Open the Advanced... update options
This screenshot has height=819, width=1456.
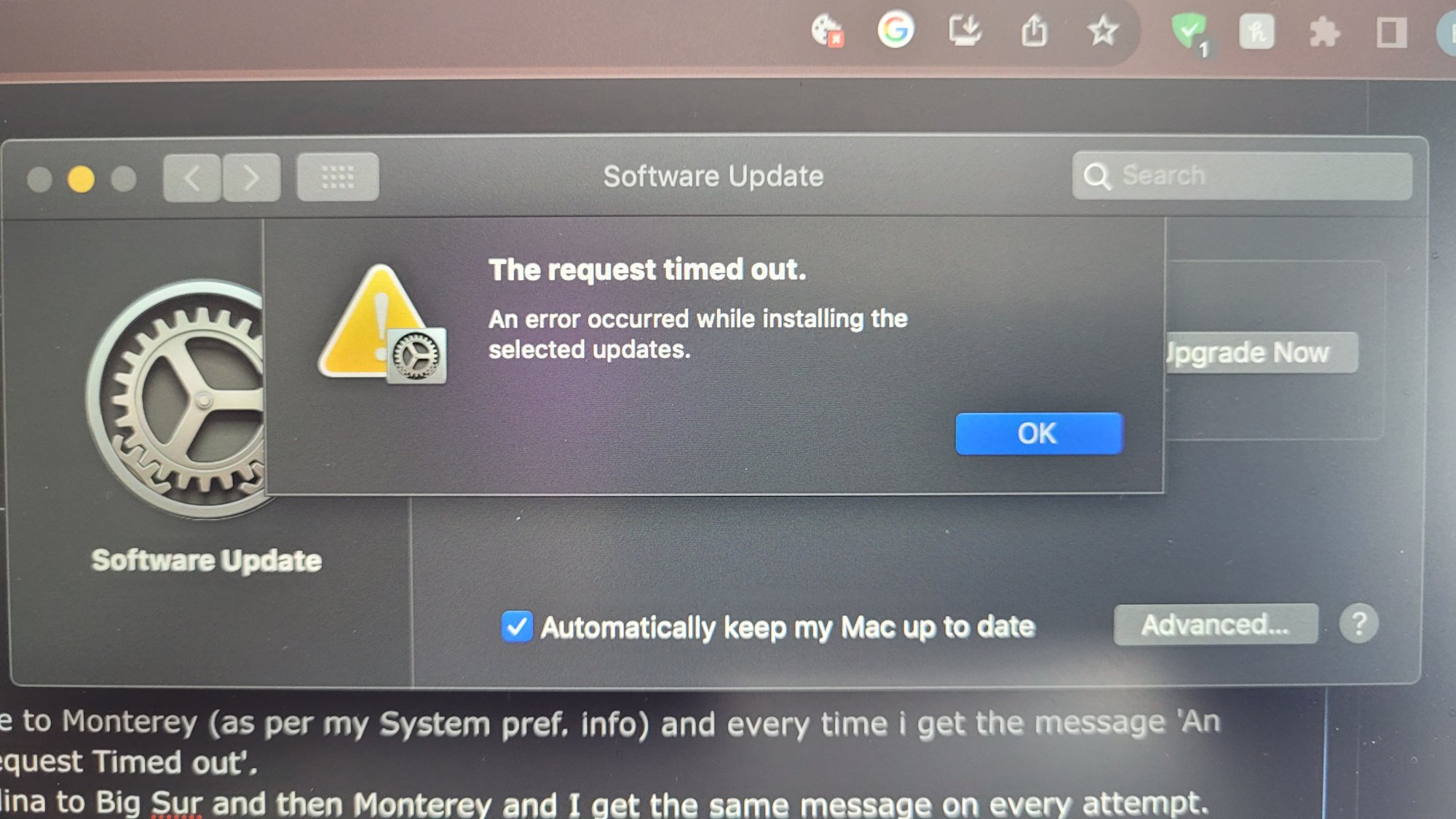tap(1216, 625)
